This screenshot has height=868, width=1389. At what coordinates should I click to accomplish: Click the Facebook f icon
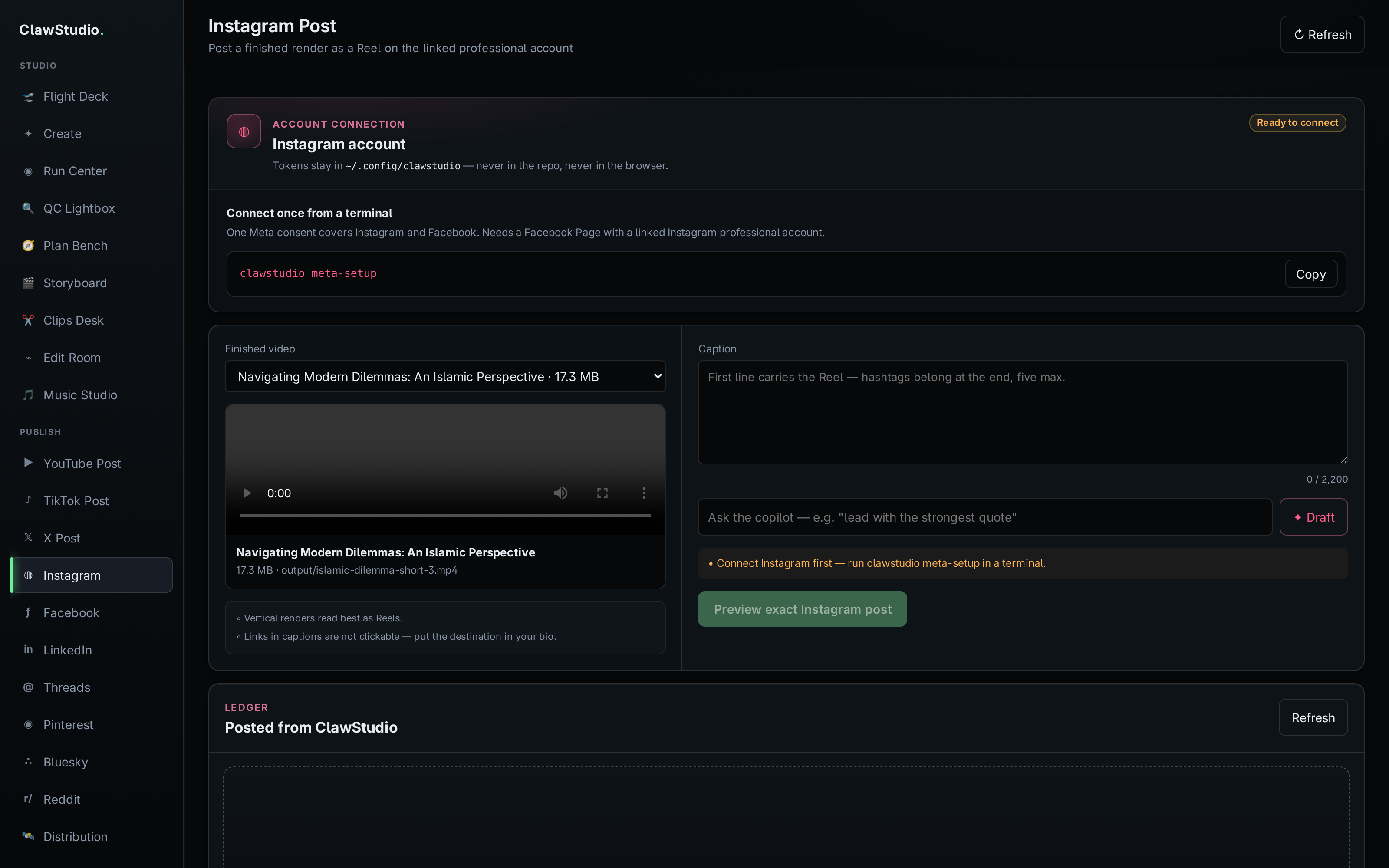(x=28, y=612)
